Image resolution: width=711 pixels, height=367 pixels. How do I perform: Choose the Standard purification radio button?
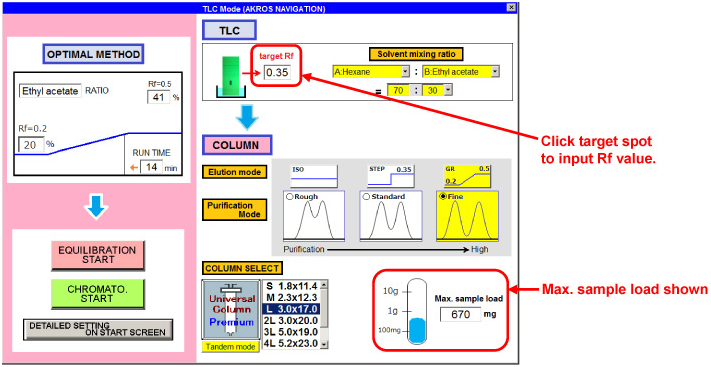click(x=366, y=197)
